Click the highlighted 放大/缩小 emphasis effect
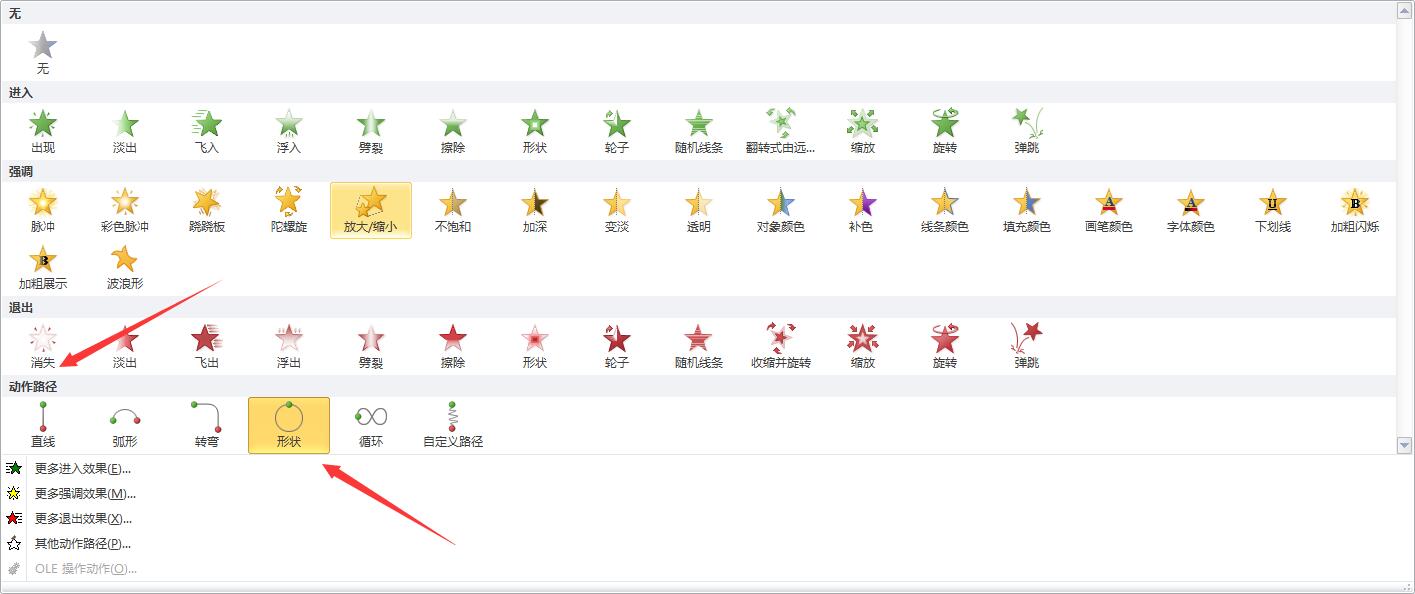Screen dimensions: 1415x594 coord(371,210)
